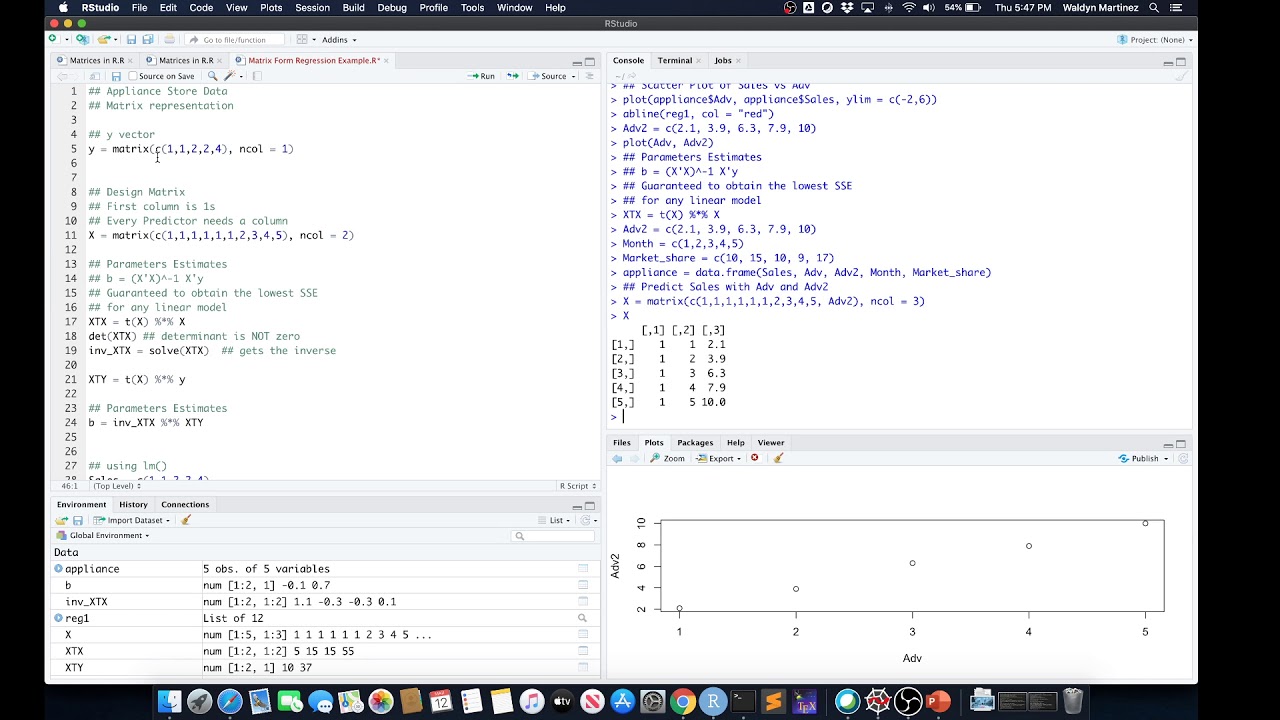Click the compile report notebook icon
Screen dimensions: 1280x720
[x=256, y=76]
